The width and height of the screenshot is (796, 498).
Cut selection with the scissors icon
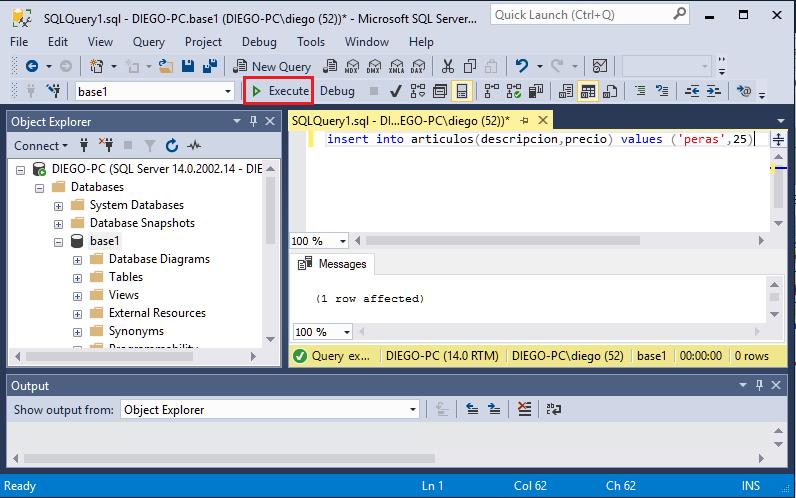(447, 66)
